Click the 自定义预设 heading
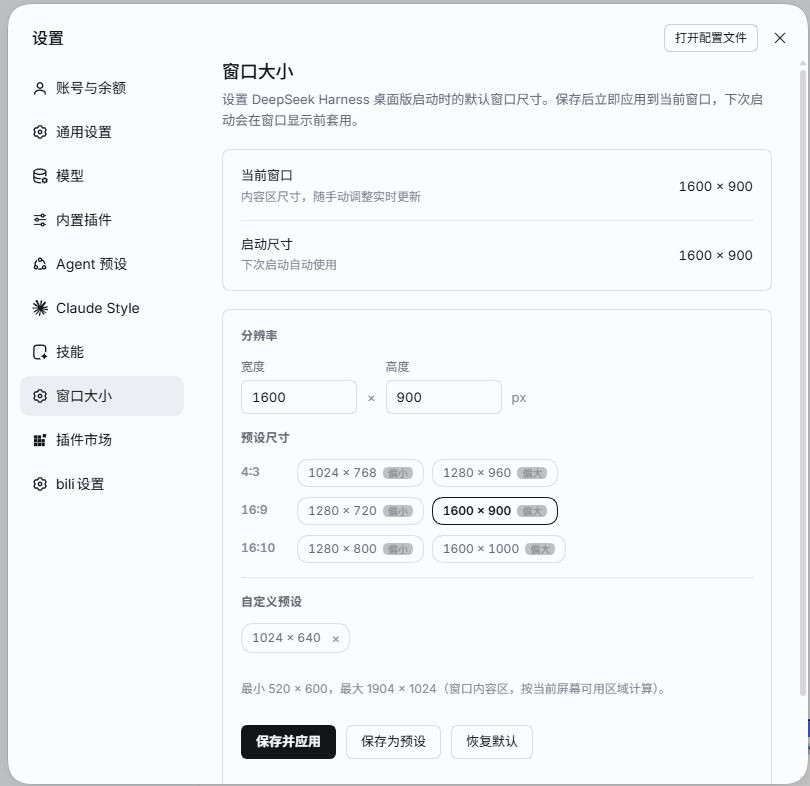 272,602
